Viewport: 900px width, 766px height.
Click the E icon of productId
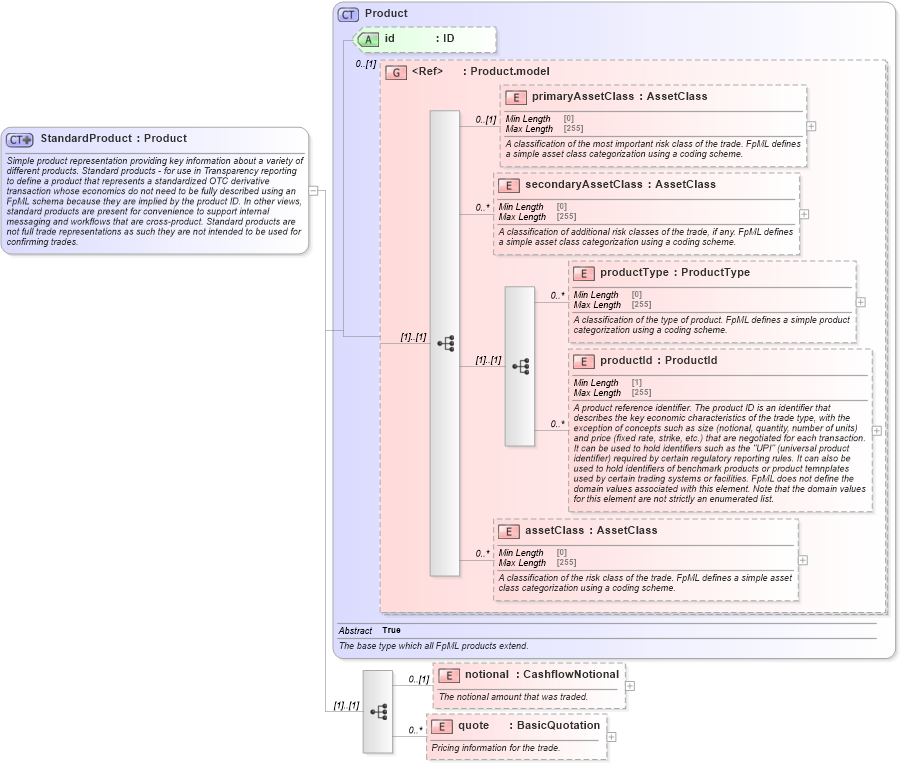click(584, 361)
